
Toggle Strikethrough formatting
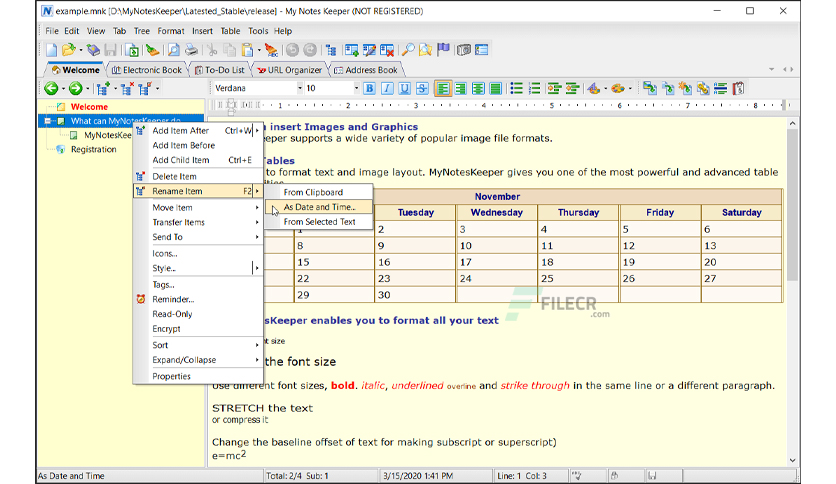[422, 88]
